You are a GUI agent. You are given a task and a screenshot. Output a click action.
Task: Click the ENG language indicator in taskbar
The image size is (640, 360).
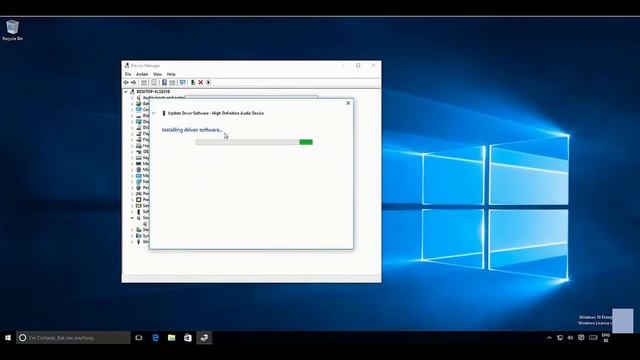[606, 338]
